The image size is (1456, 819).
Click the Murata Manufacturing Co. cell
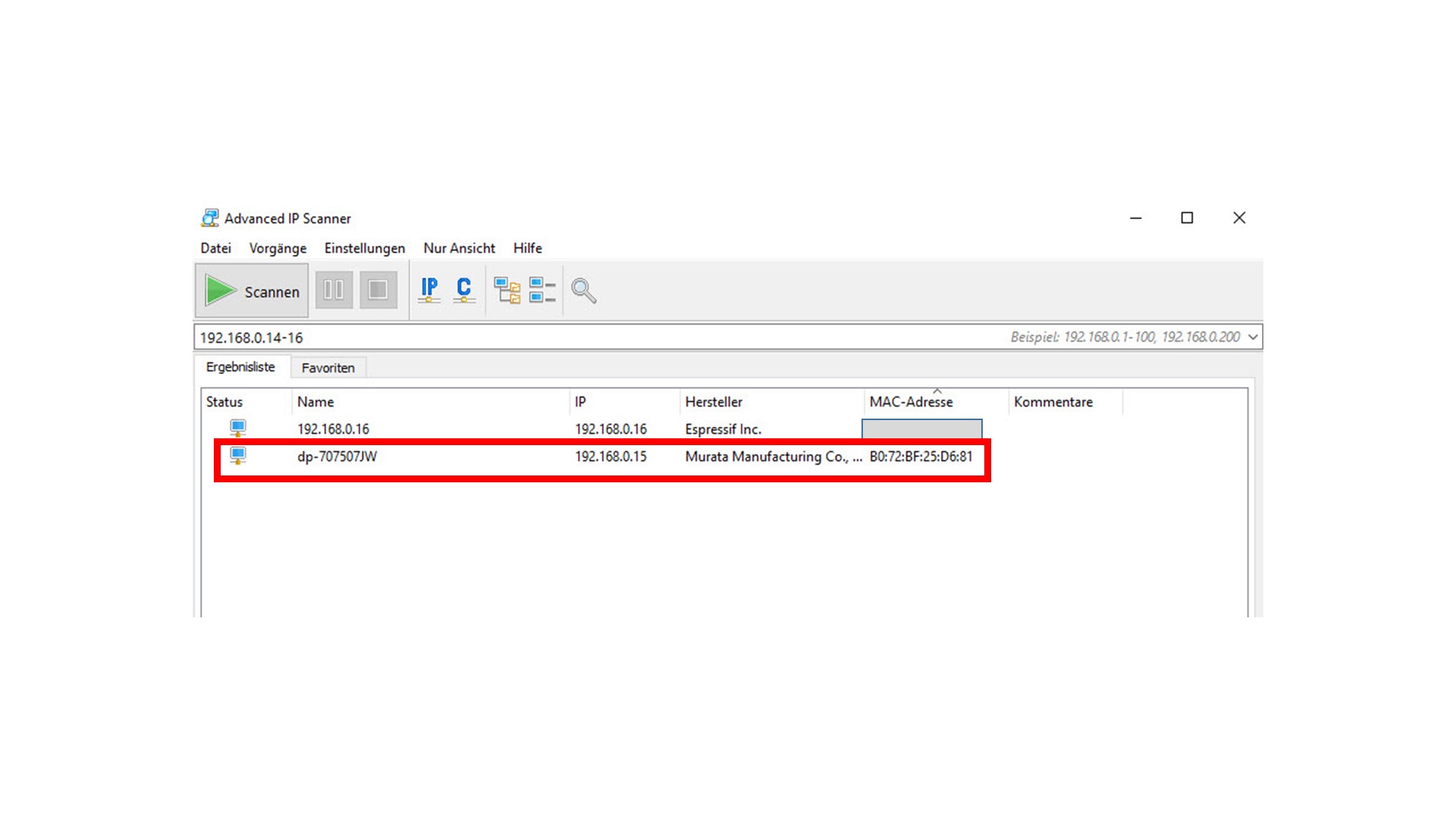(773, 457)
